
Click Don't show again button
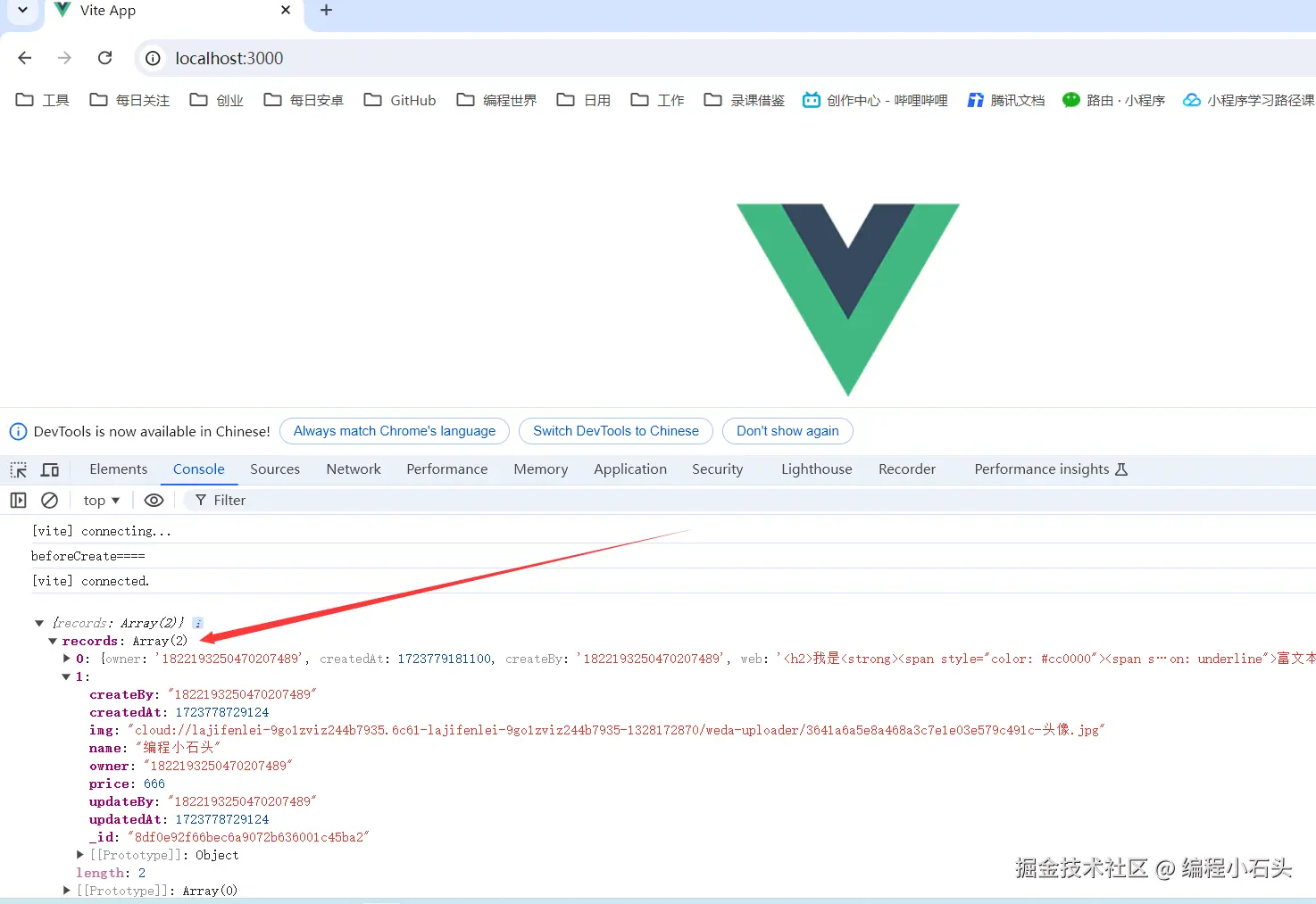click(787, 431)
